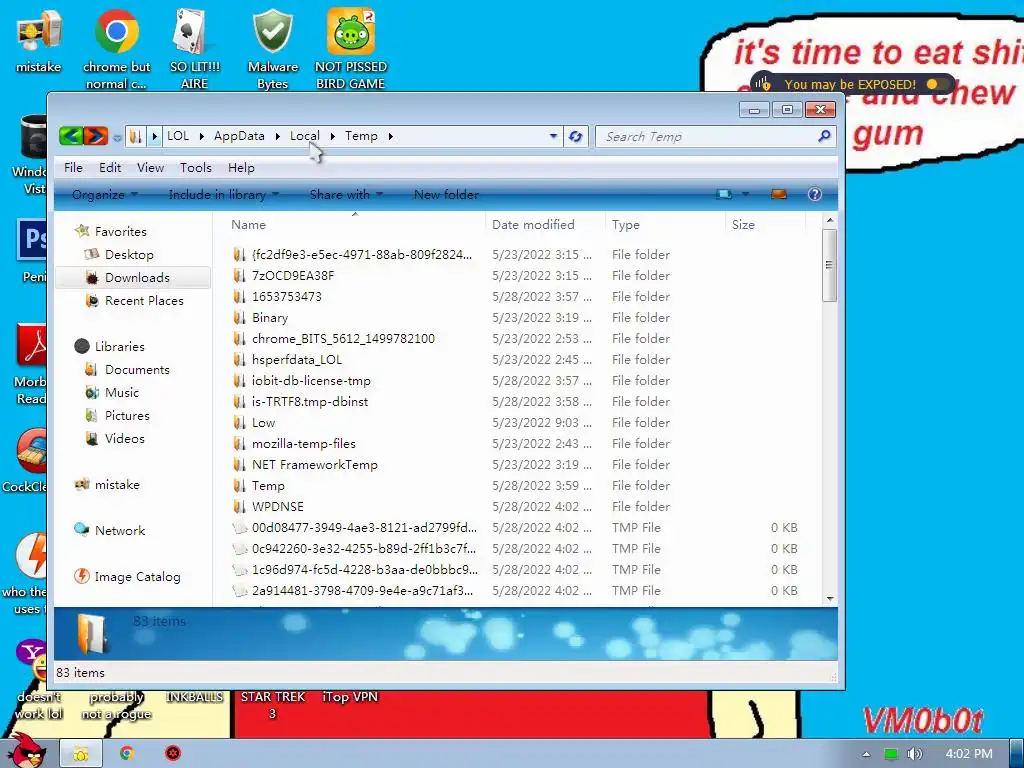Select Downloads in Favorites

coord(133,278)
